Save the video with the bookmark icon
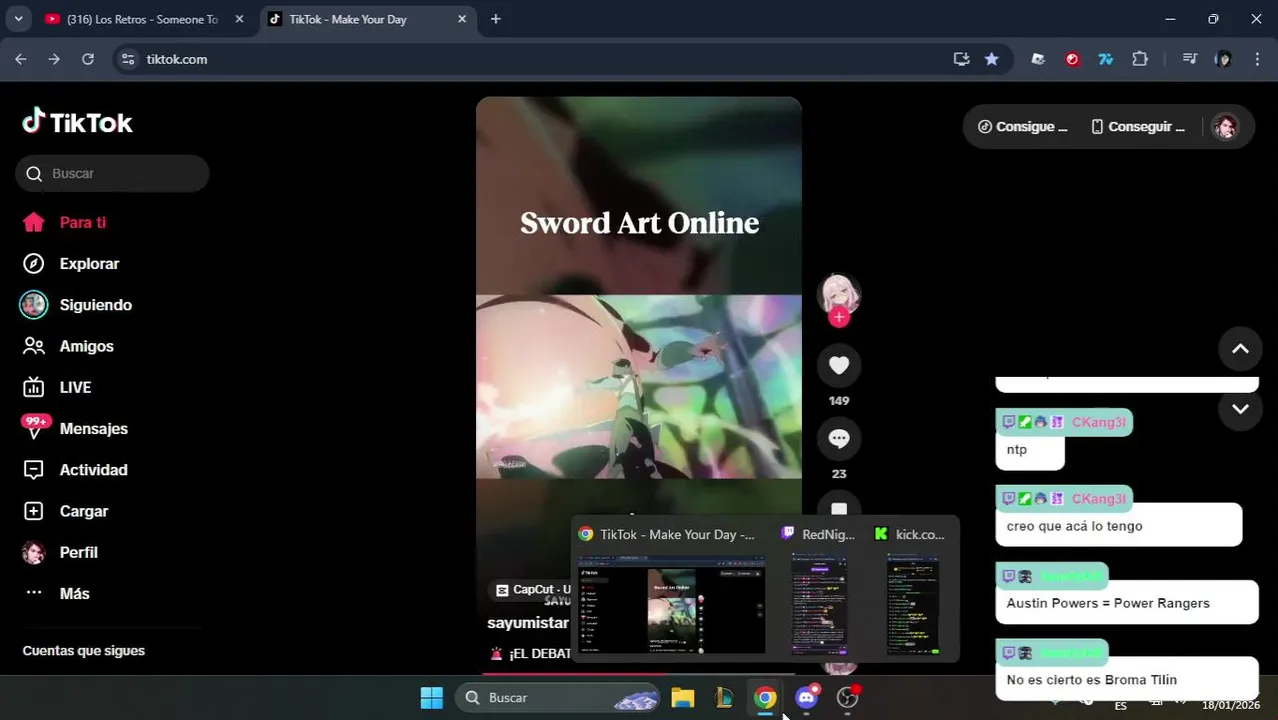The height and width of the screenshot is (720, 1278). tap(839, 506)
